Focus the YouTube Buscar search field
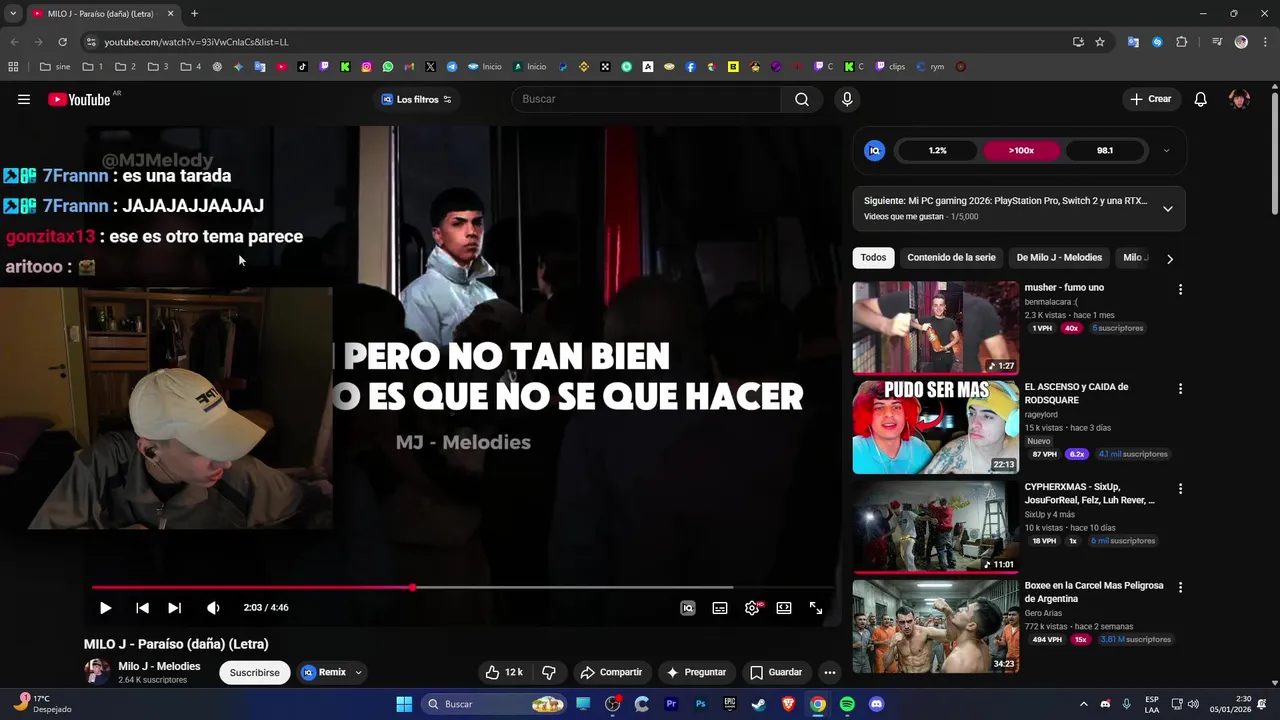The image size is (1280, 720). tap(646, 99)
